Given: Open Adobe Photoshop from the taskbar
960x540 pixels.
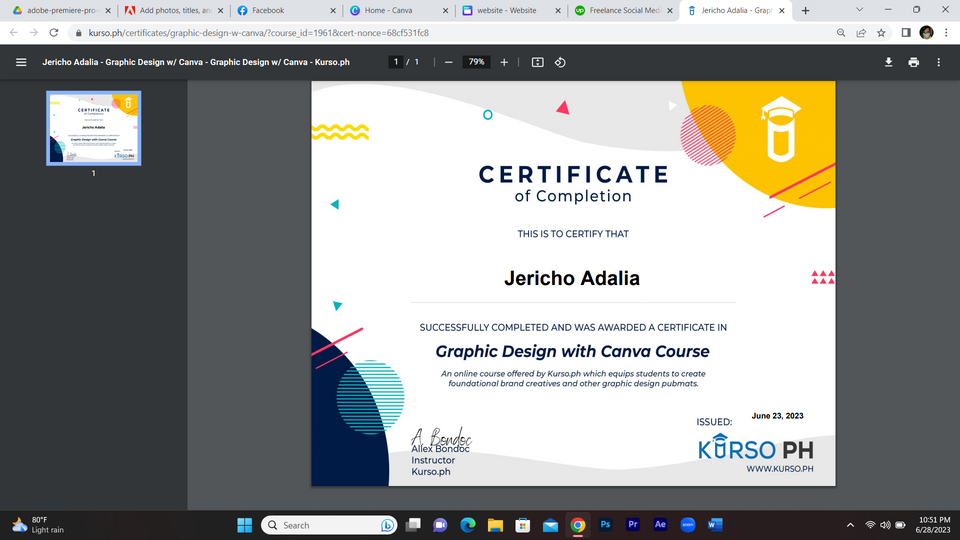Looking at the screenshot, I should tap(605, 524).
